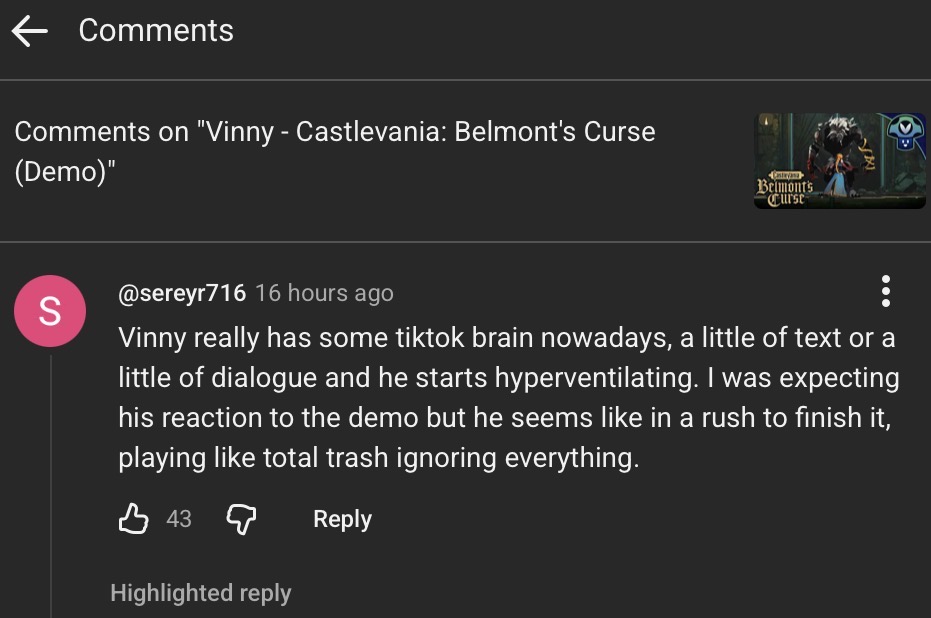Open the three-dot comment options menu

point(885,291)
